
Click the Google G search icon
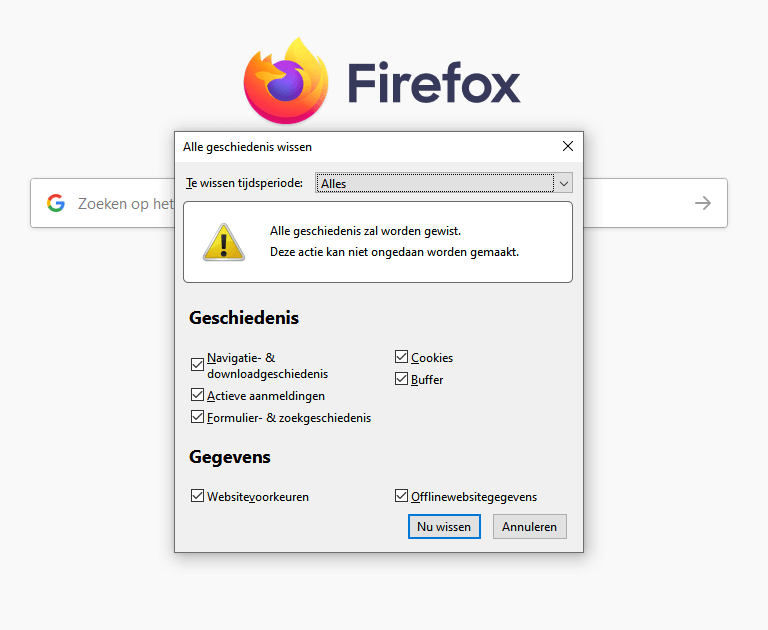tap(56, 203)
